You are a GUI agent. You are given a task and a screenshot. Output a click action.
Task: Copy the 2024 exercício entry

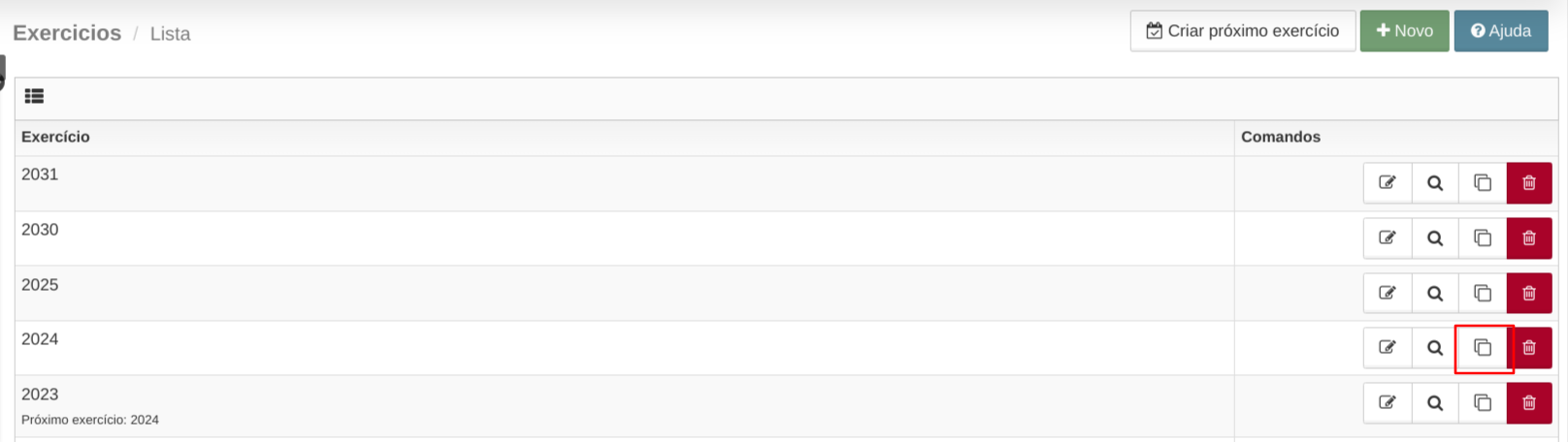(1483, 348)
